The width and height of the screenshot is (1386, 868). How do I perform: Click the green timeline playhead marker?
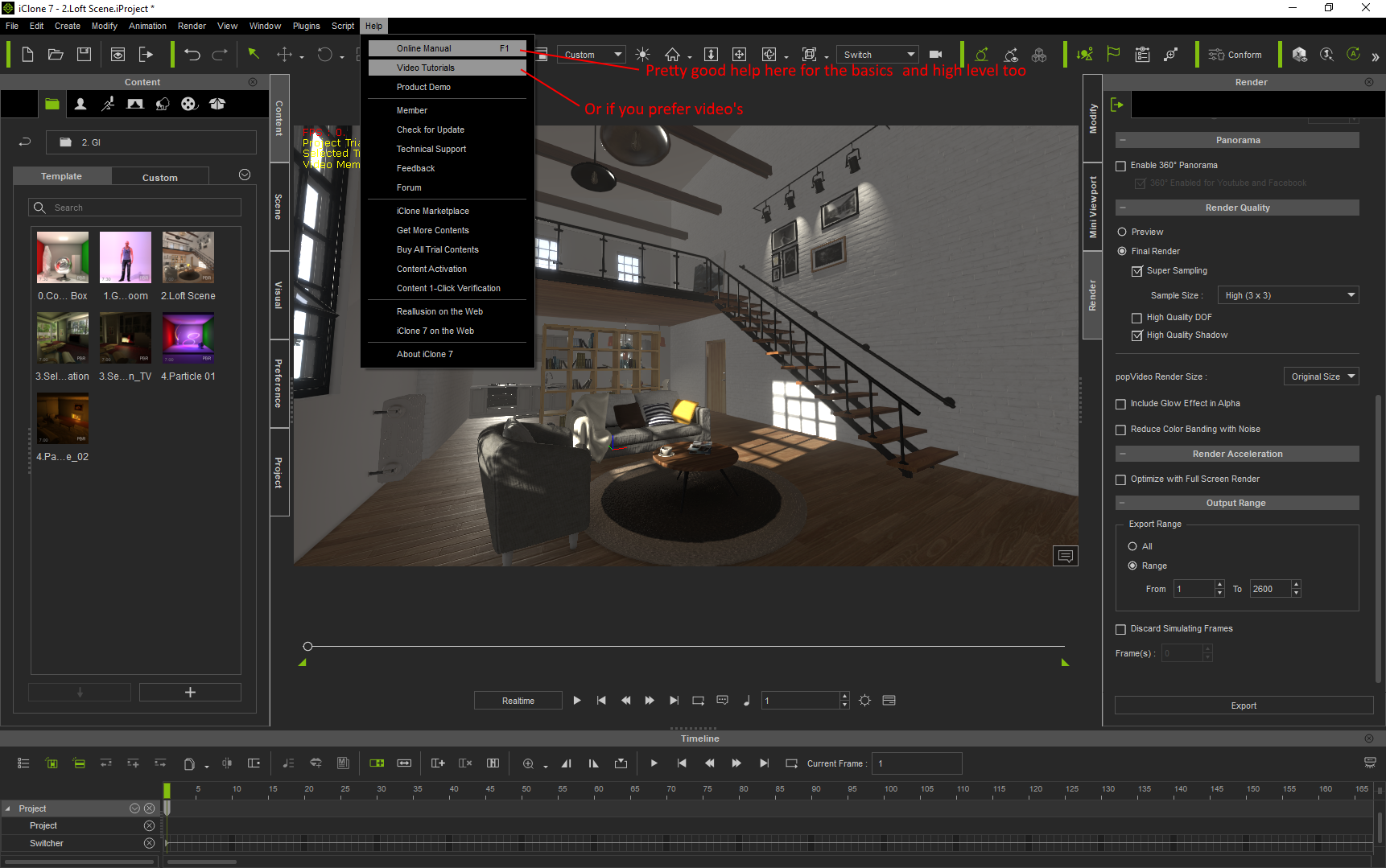pos(167,790)
